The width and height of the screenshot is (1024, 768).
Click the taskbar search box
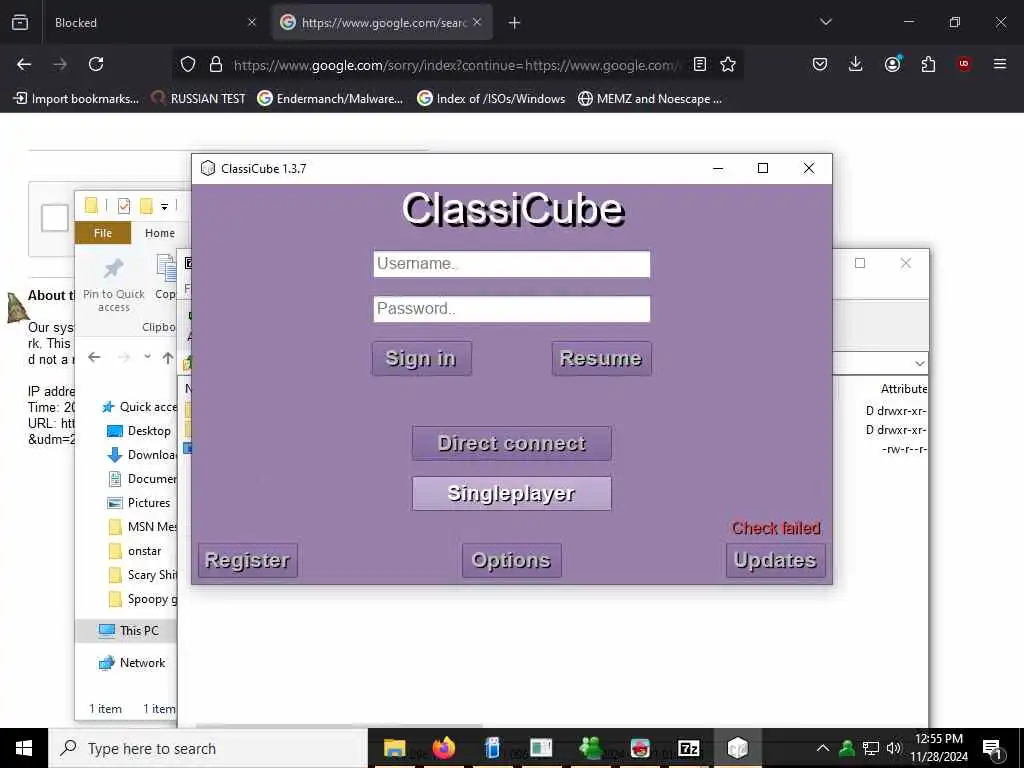tap(209, 748)
